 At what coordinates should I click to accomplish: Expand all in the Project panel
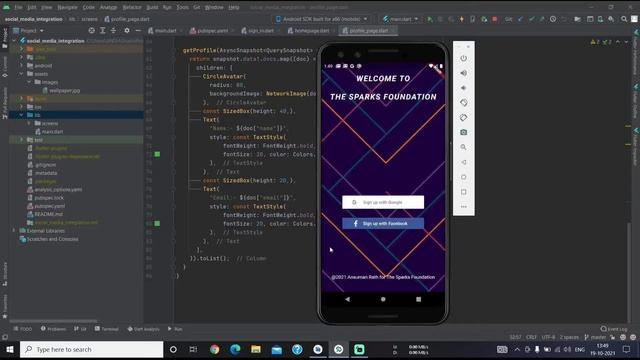102,31
